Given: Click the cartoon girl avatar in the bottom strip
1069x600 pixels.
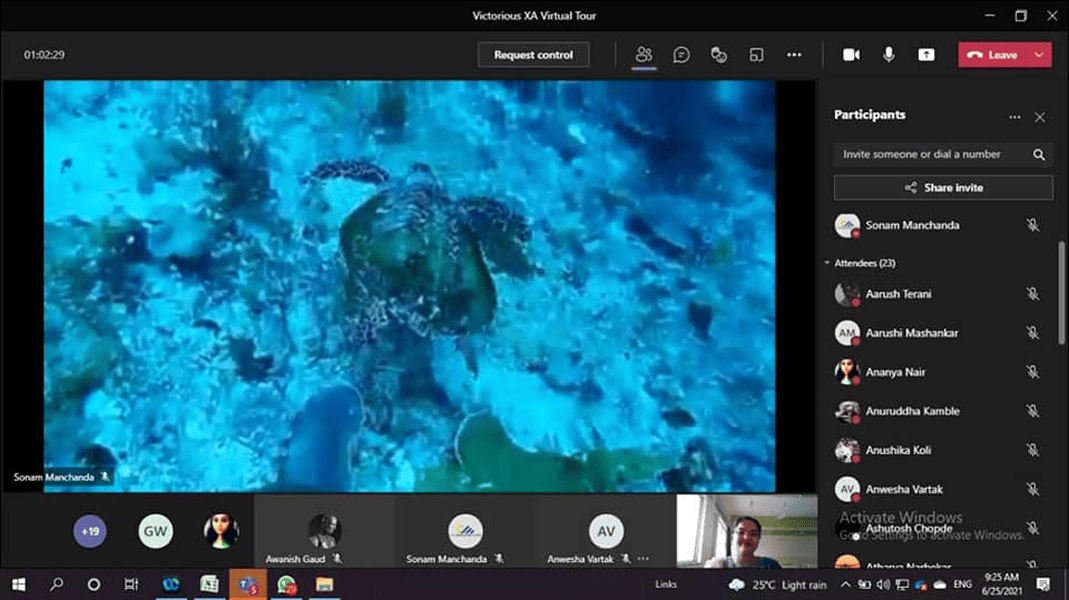Looking at the screenshot, I should (x=221, y=531).
